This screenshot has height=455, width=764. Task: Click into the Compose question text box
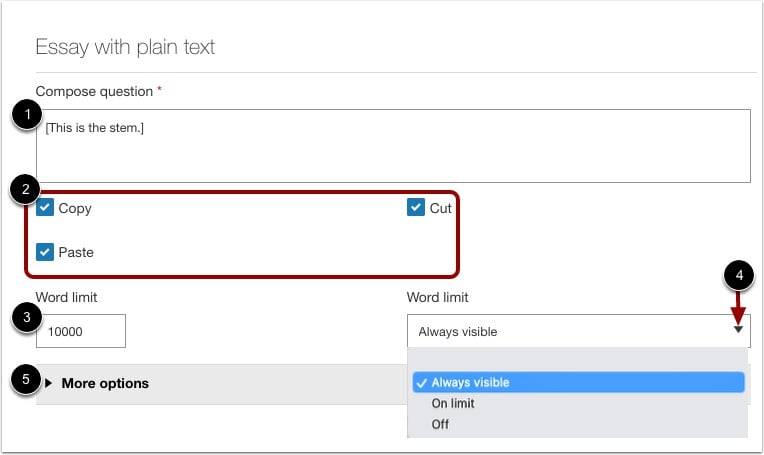(392, 146)
